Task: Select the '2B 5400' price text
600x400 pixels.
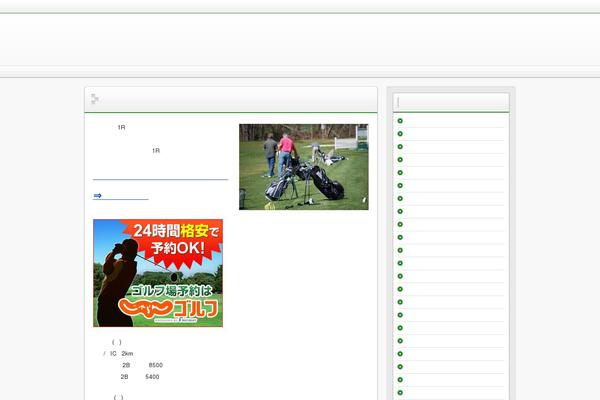Action: click(140, 377)
